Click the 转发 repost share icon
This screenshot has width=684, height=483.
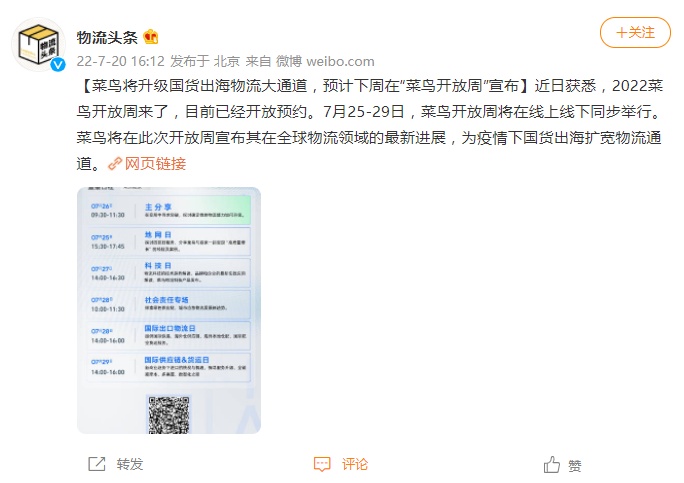tap(96, 464)
